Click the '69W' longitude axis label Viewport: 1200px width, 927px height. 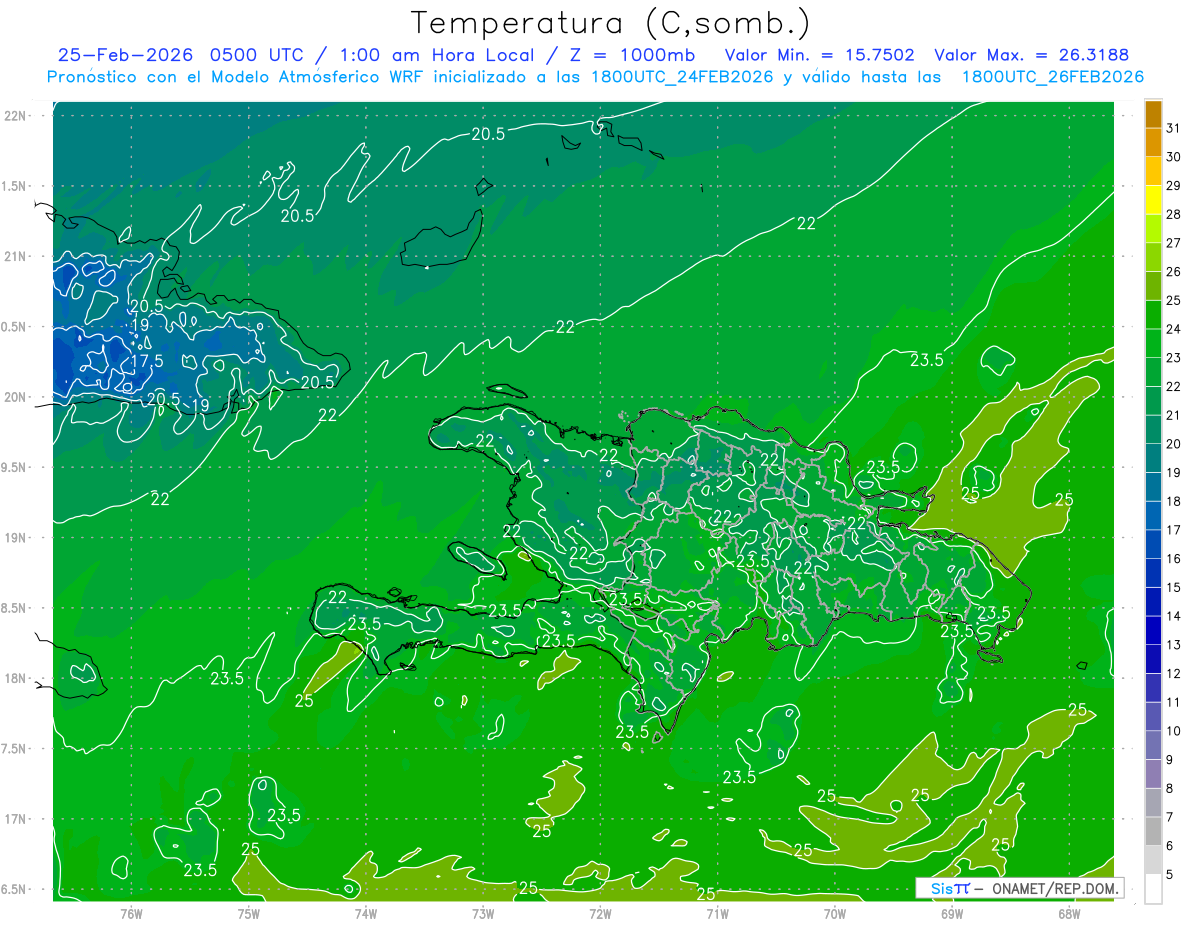pyautogui.click(x=952, y=913)
